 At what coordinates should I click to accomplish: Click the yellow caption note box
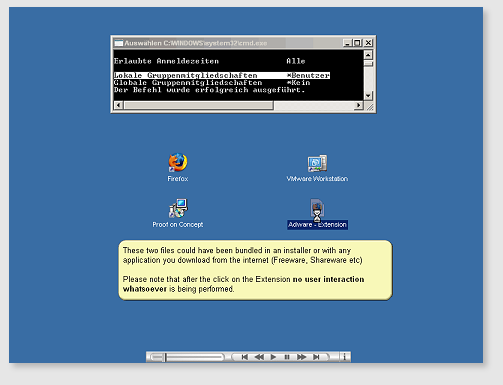tap(255, 270)
